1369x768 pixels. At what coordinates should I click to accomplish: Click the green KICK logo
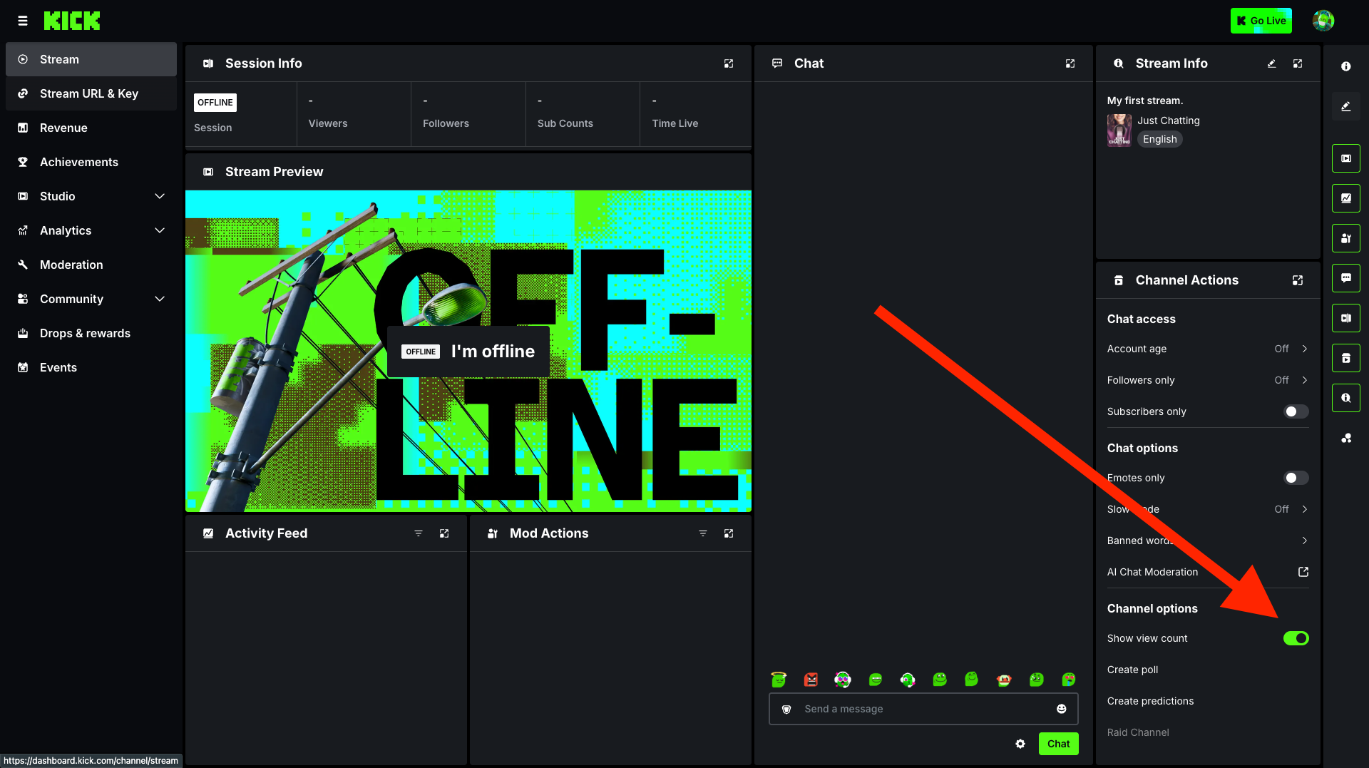(x=72, y=20)
